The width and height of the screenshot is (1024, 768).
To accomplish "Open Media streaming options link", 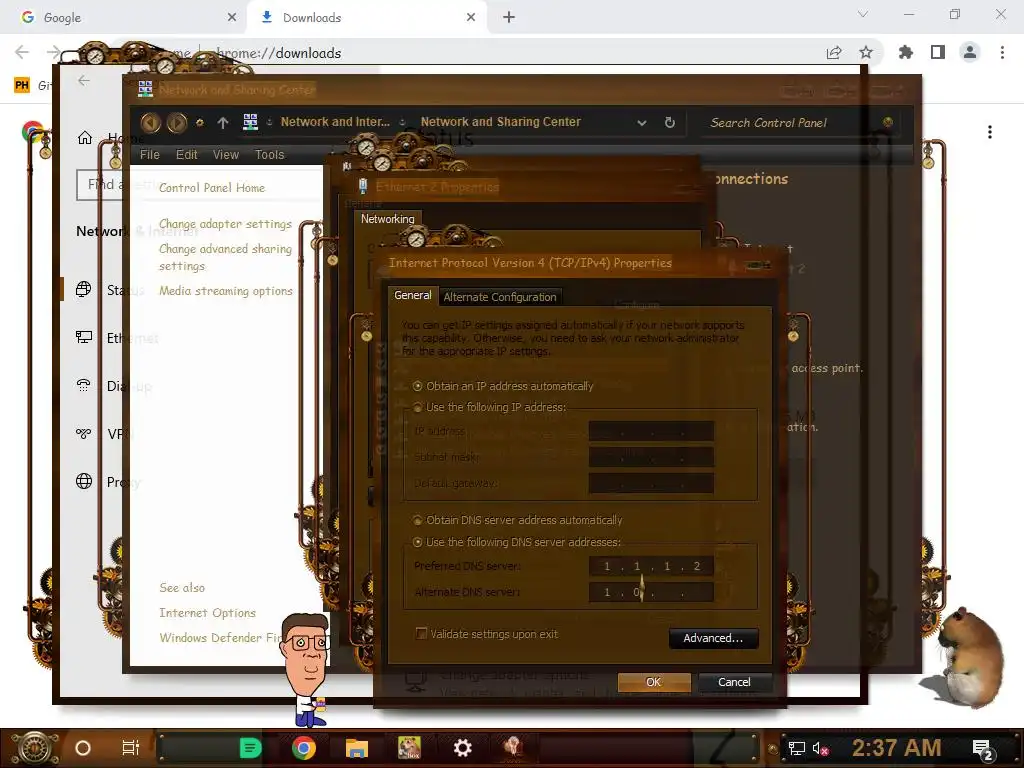I will click(x=226, y=291).
